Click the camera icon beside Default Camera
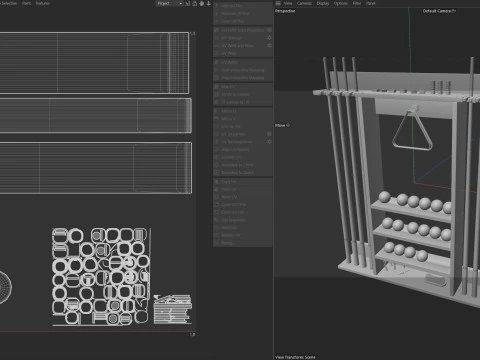Viewport: 480px width, 360px height. point(454,11)
